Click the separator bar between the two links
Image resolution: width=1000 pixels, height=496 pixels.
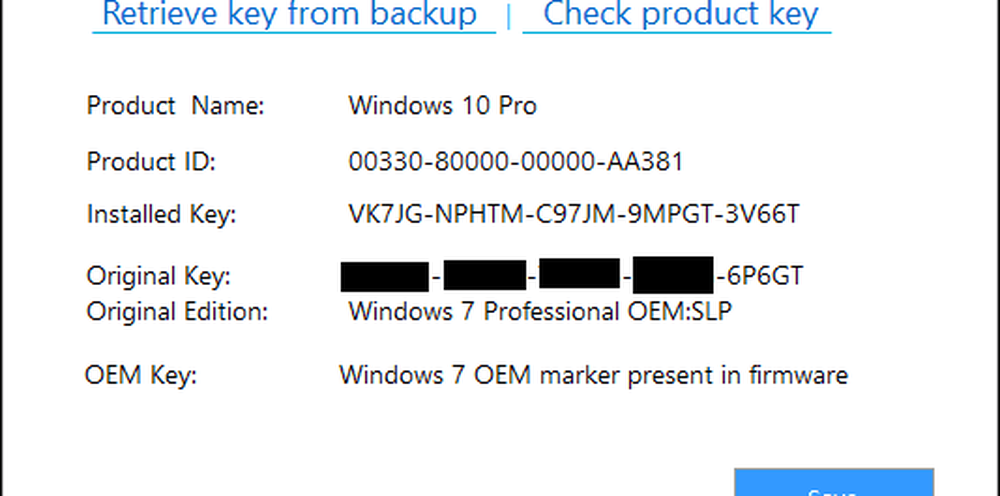[508, 15]
